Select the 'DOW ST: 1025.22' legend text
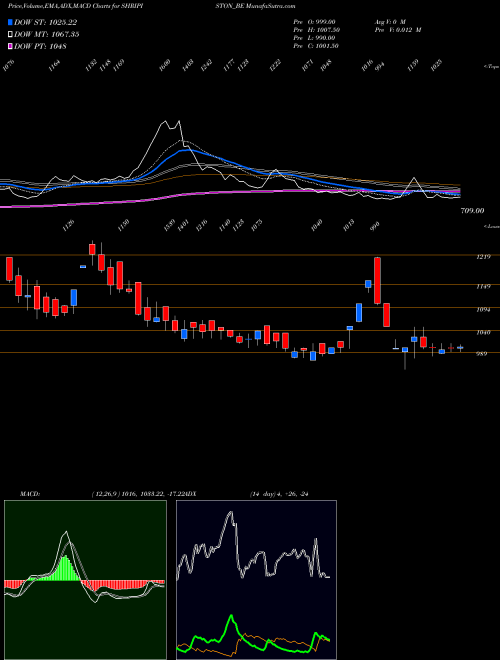The height and width of the screenshot is (660, 500). point(45,23)
